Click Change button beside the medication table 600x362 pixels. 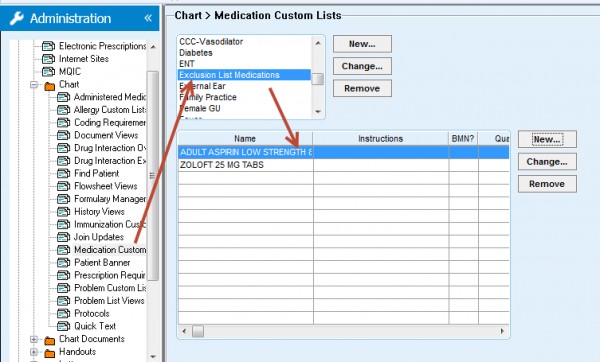coord(547,161)
